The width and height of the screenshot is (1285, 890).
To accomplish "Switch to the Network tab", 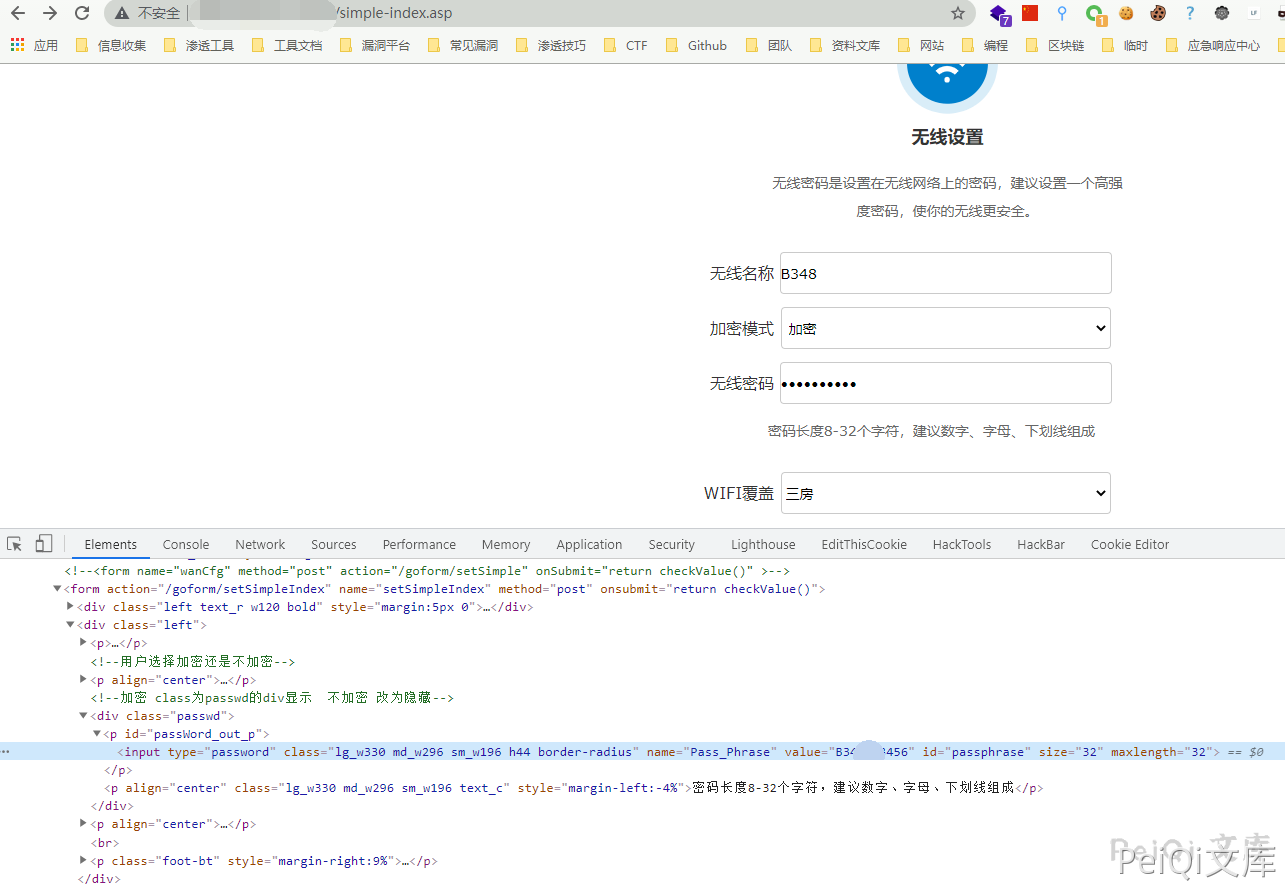I will [x=259, y=544].
